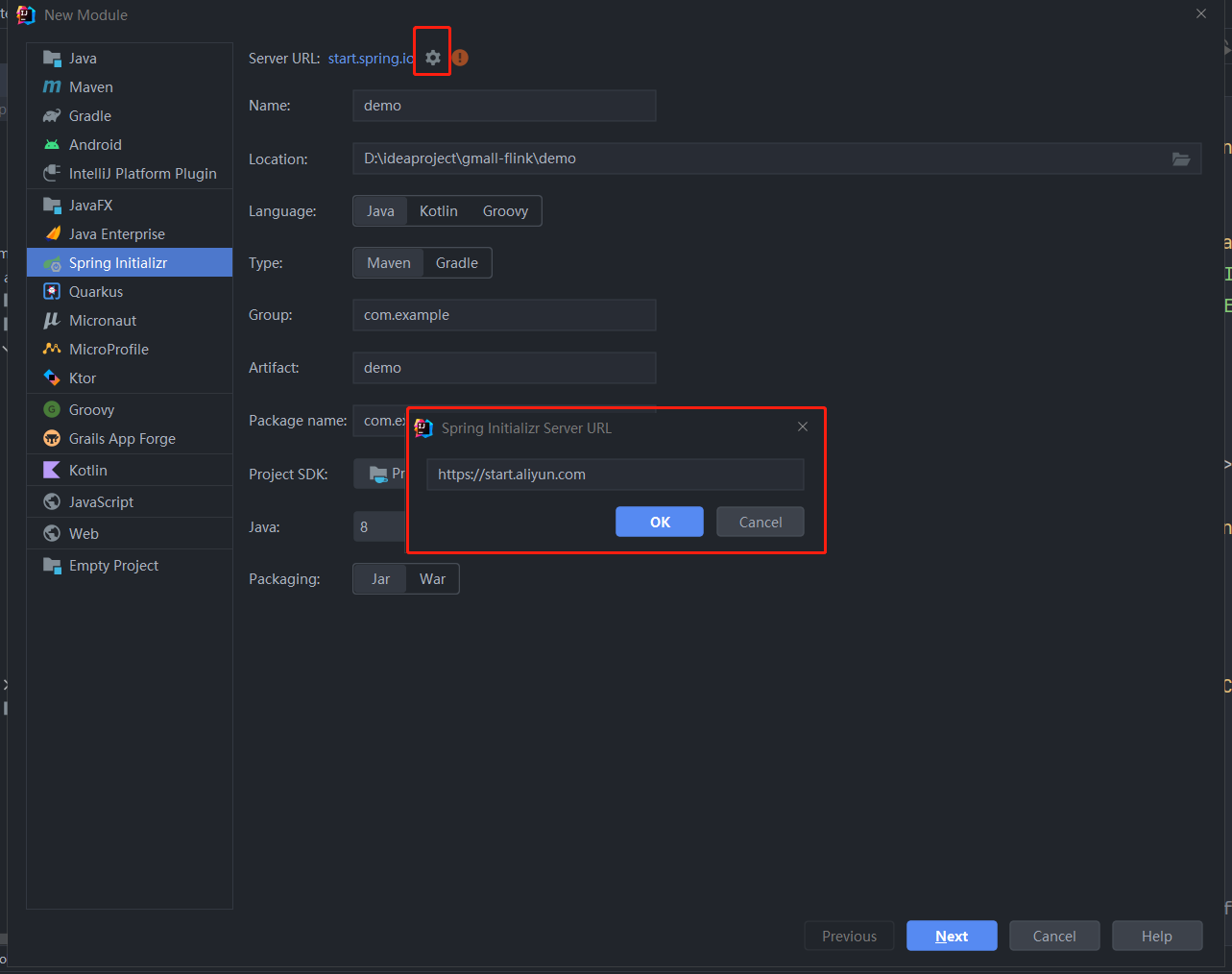Click the start.spring.io server URL link

point(371,59)
